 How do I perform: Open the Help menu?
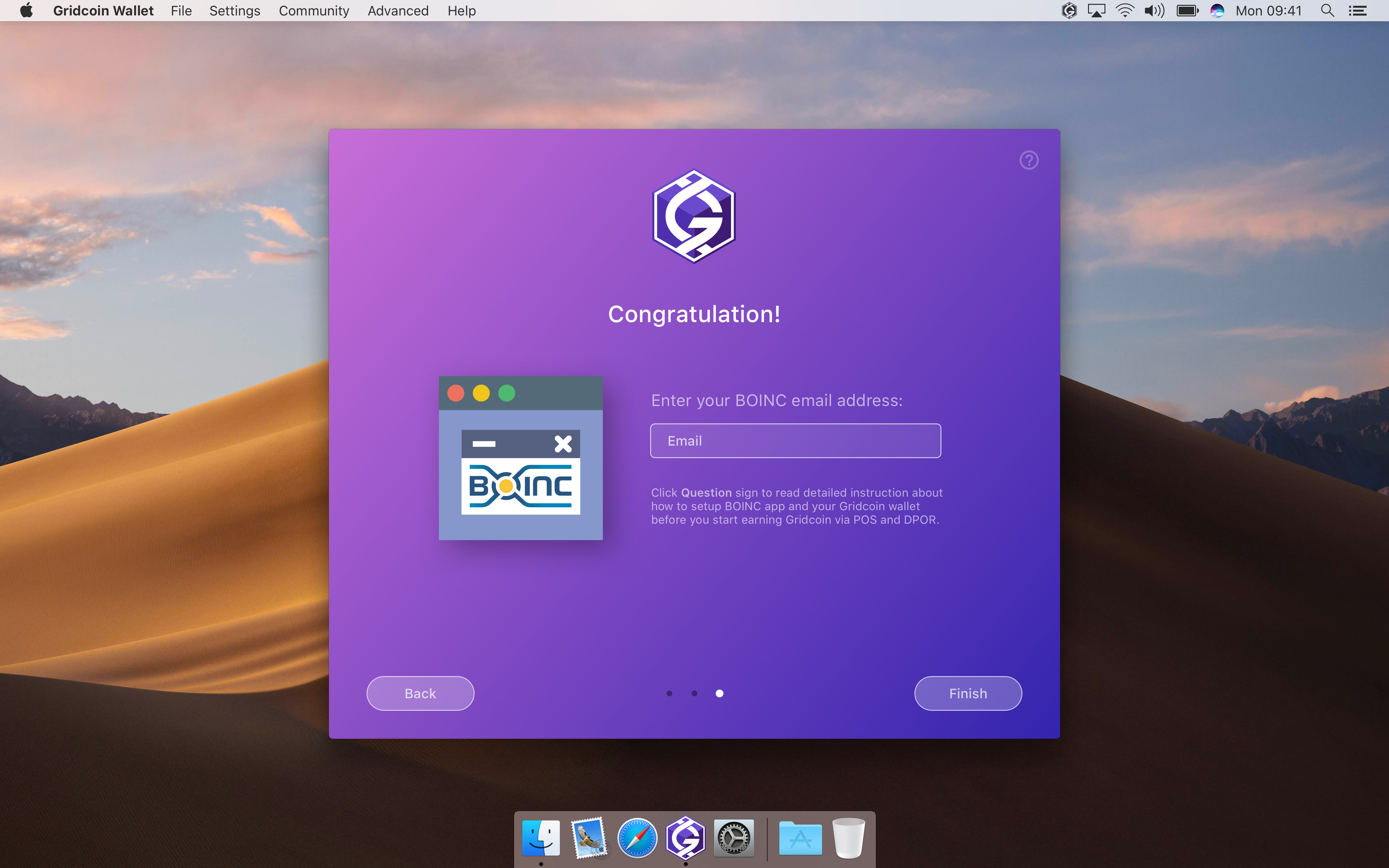click(461, 10)
